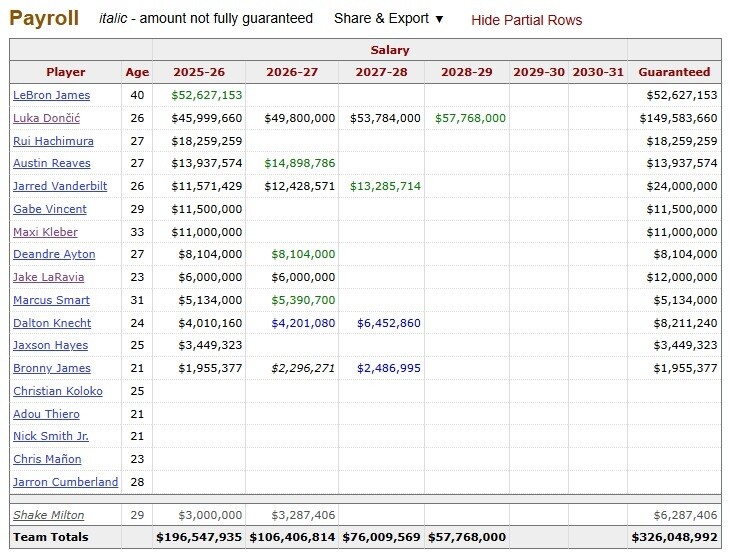Select Dalton Knecht's $6,452,860 2027-28 salary
Screen dimensions: 732x555
pyautogui.click(x=389, y=323)
